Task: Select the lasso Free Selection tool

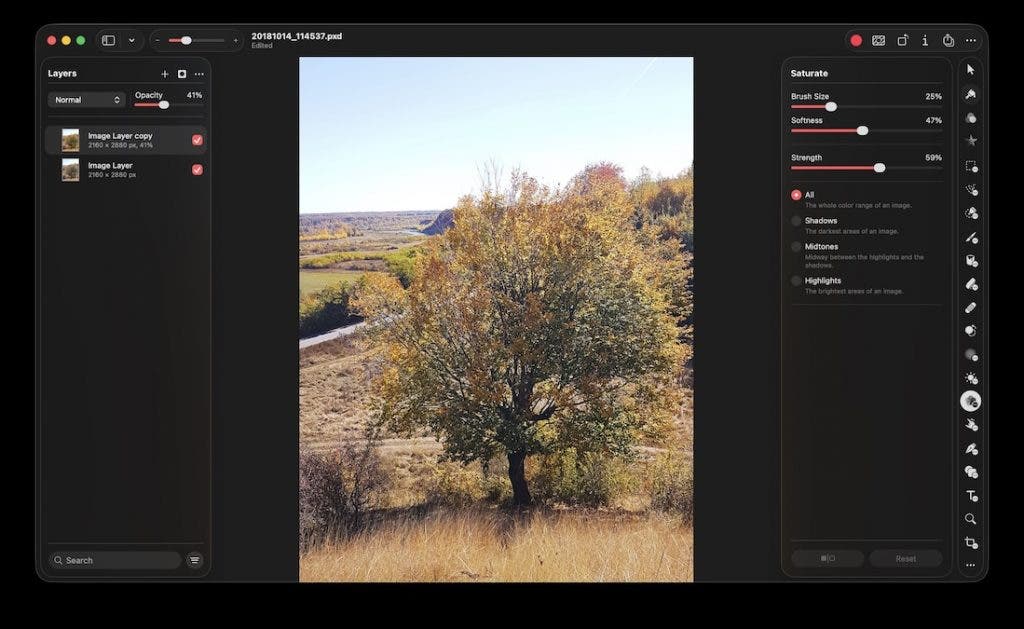Action: pyautogui.click(x=970, y=190)
